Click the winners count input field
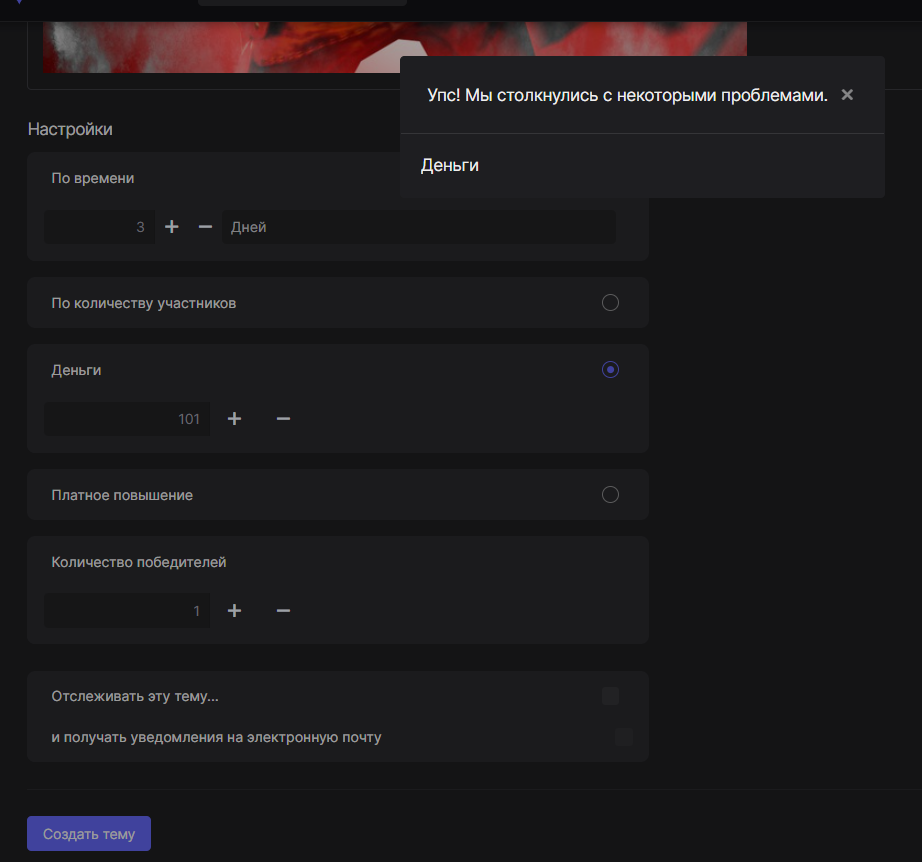 pyautogui.click(x=127, y=611)
